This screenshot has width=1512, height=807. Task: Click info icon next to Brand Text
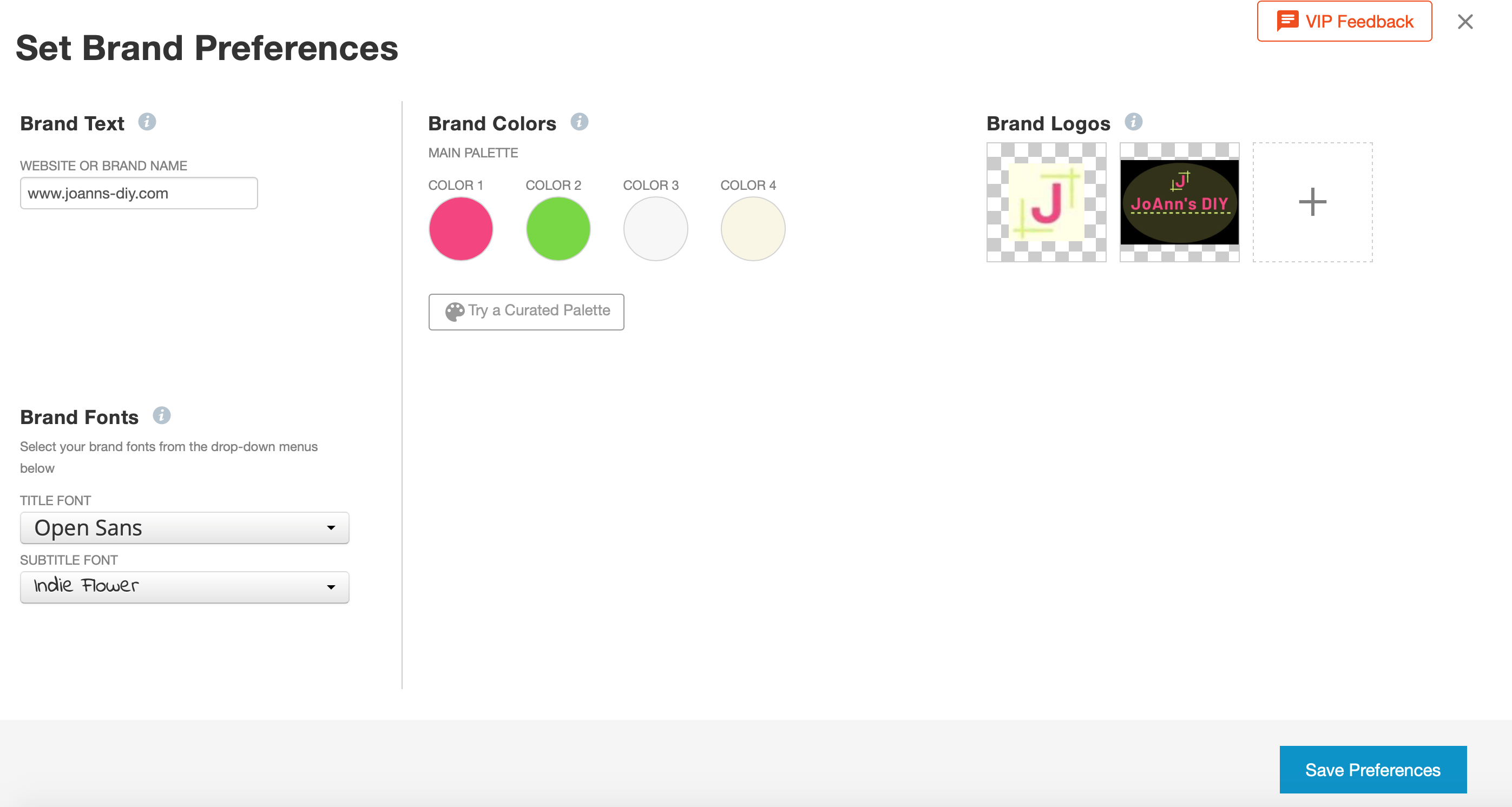coord(147,122)
